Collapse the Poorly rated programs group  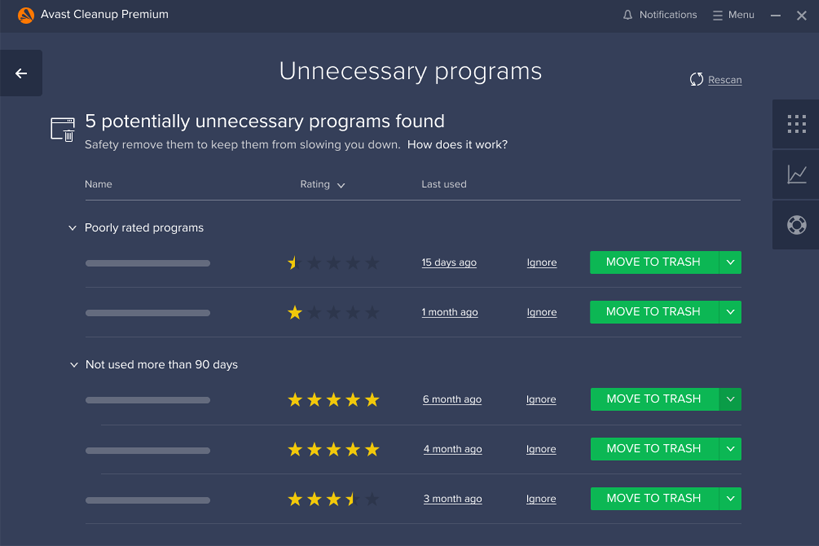tap(73, 228)
